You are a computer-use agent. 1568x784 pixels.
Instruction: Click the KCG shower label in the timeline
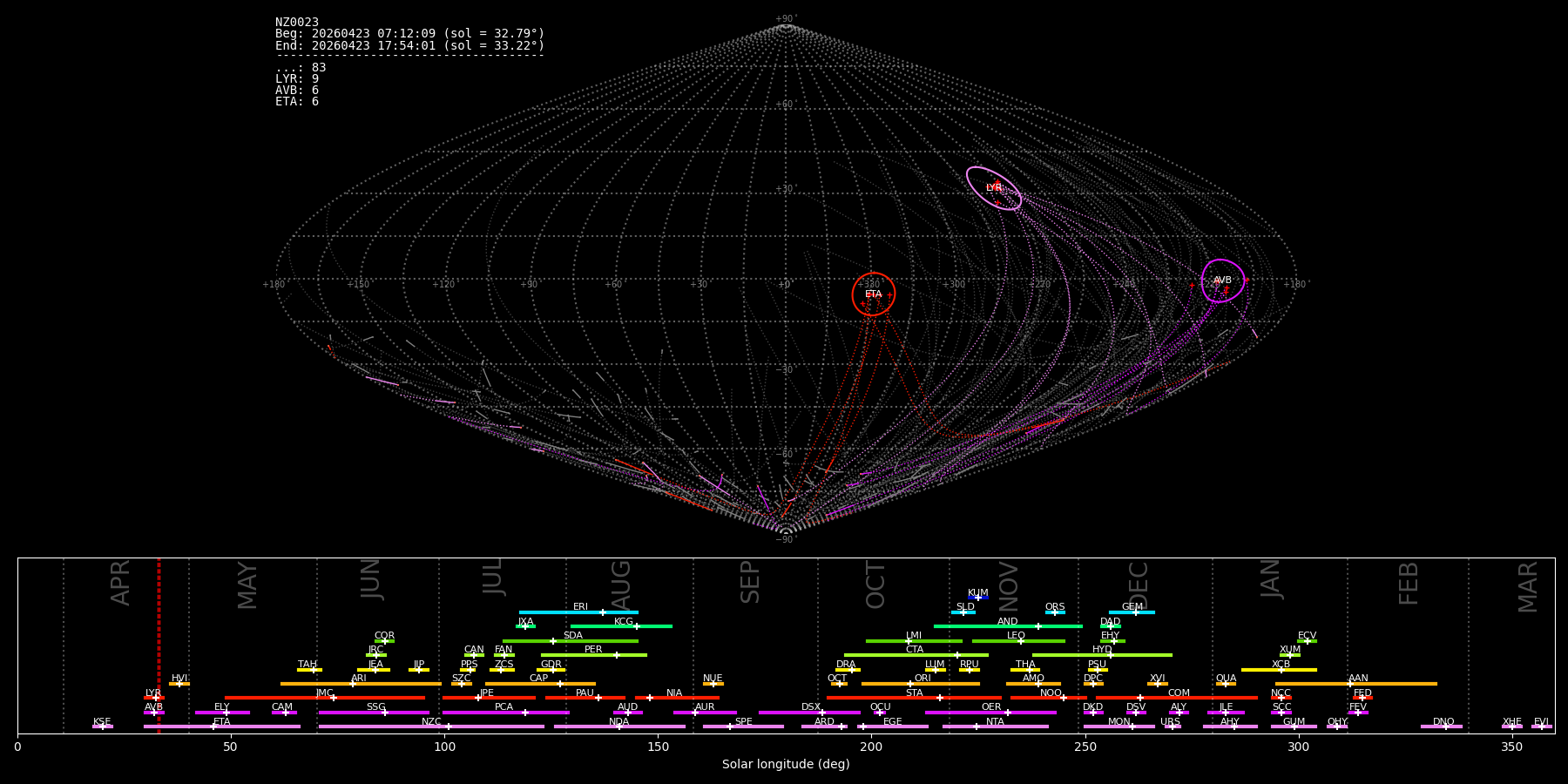624,622
